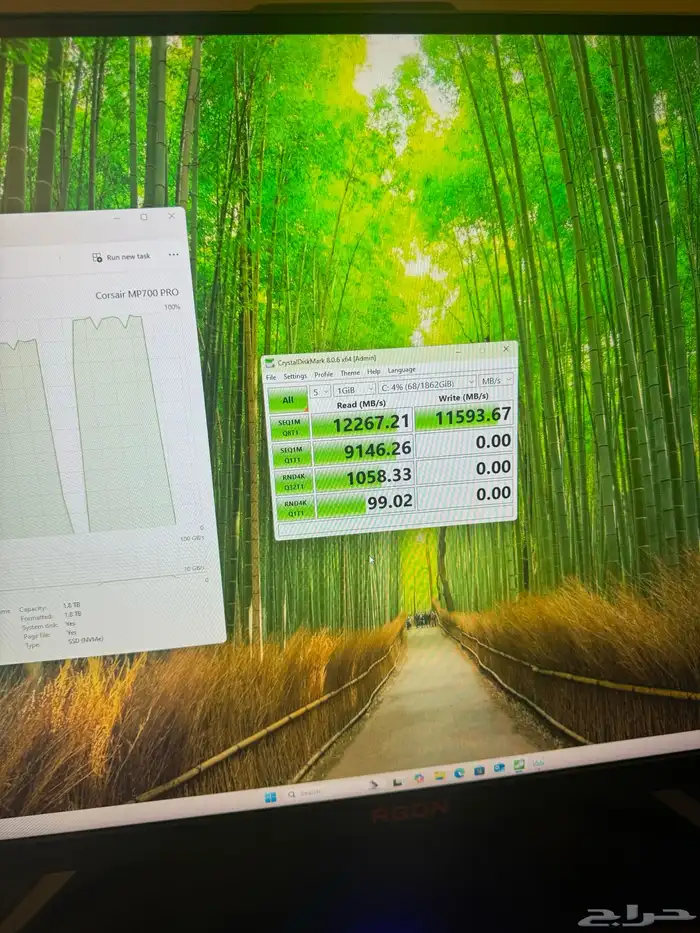
Task: Open Microsoft Edge from the taskbar
Action: [x=459, y=773]
